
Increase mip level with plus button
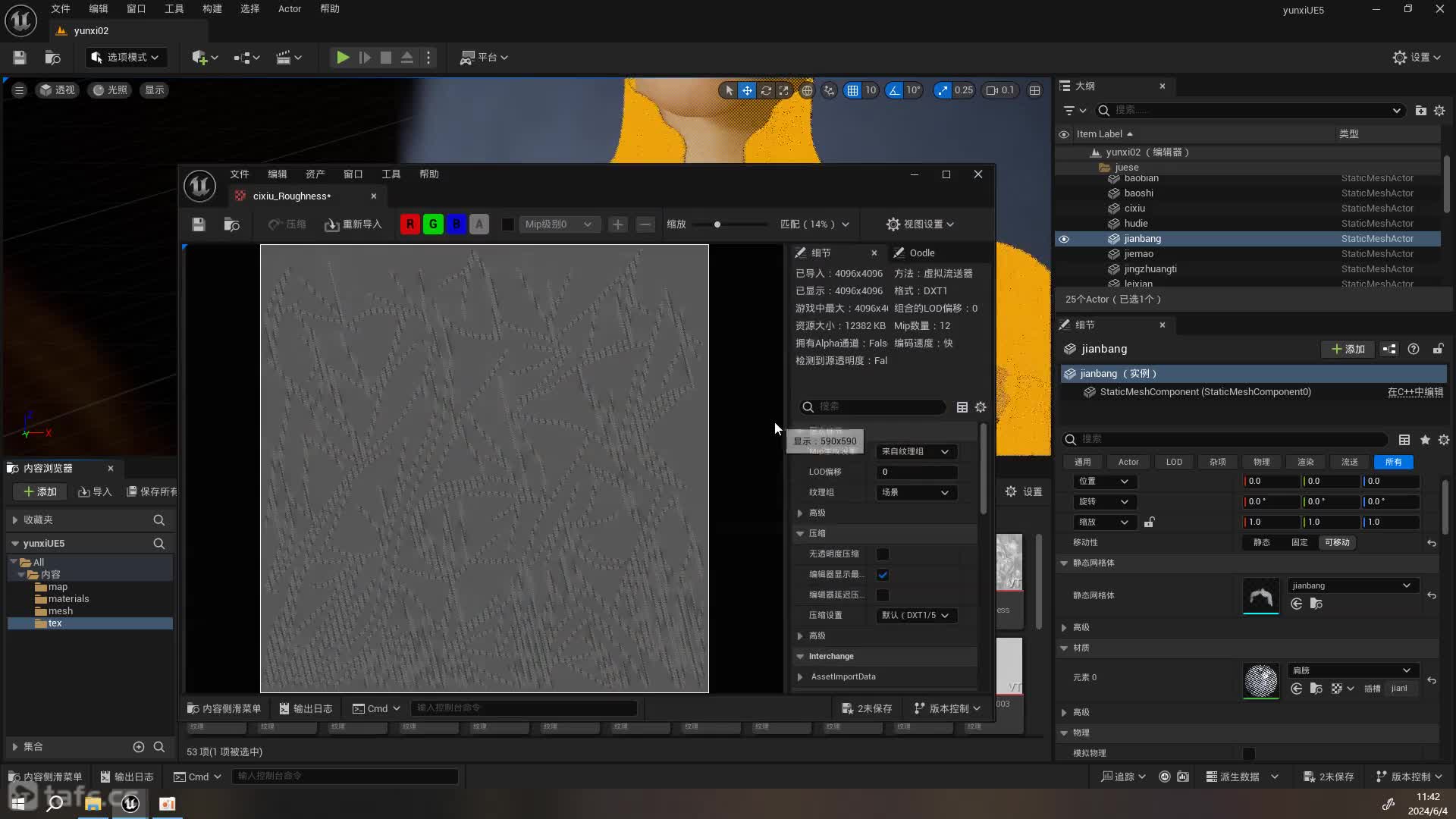click(618, 224)
